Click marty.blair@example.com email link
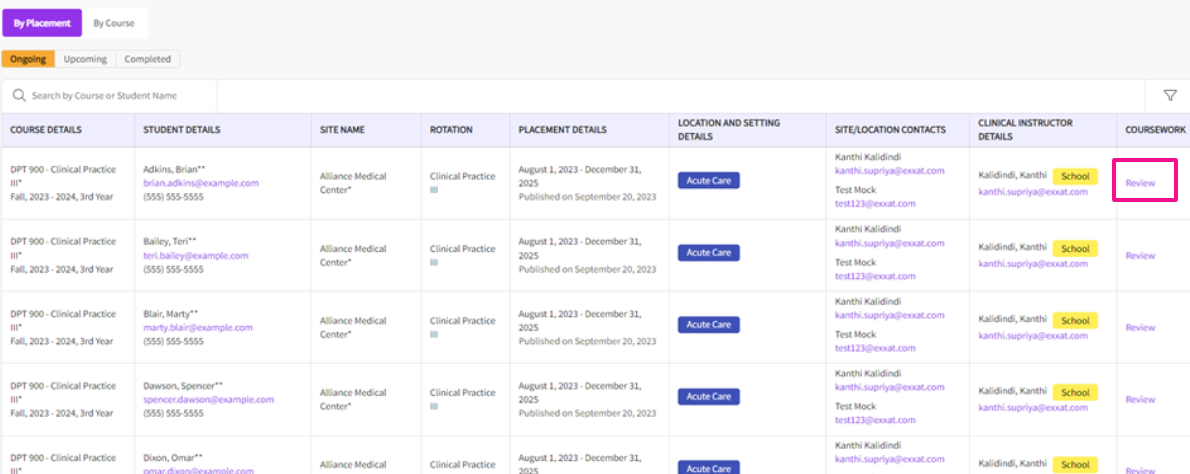 197,327
